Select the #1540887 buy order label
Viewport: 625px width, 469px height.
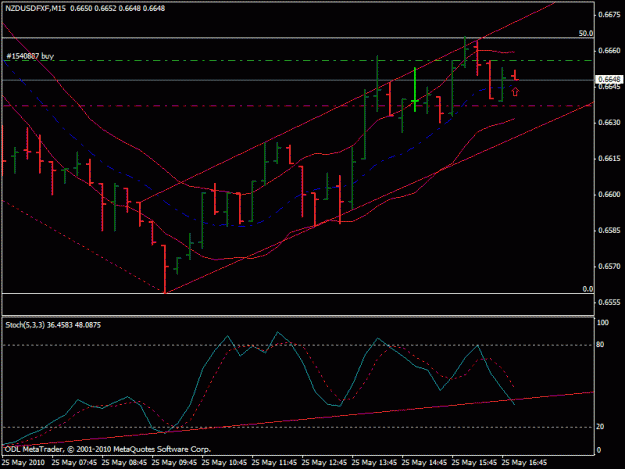[30, 56]
